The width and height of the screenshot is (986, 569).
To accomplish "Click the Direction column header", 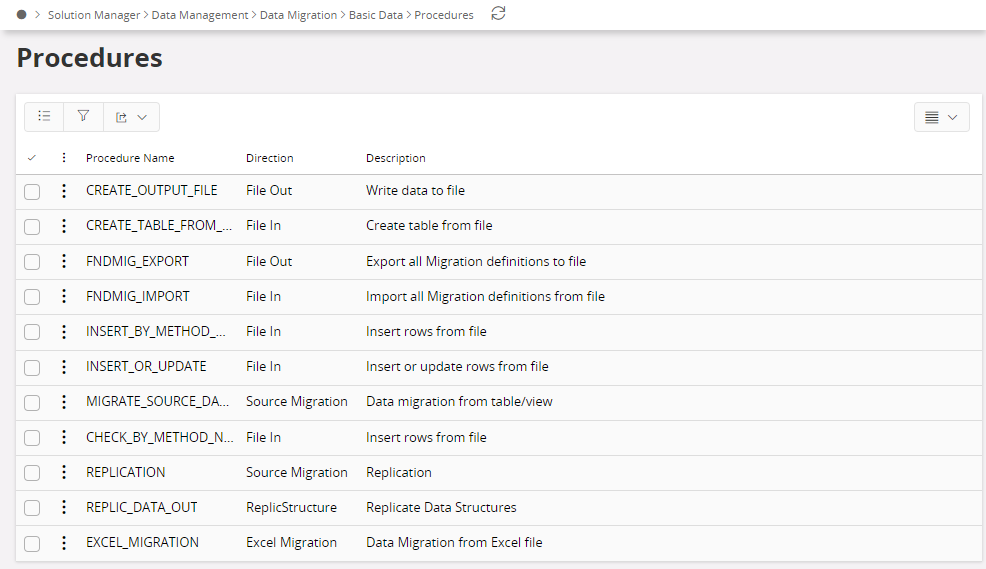I will (269, 158).
